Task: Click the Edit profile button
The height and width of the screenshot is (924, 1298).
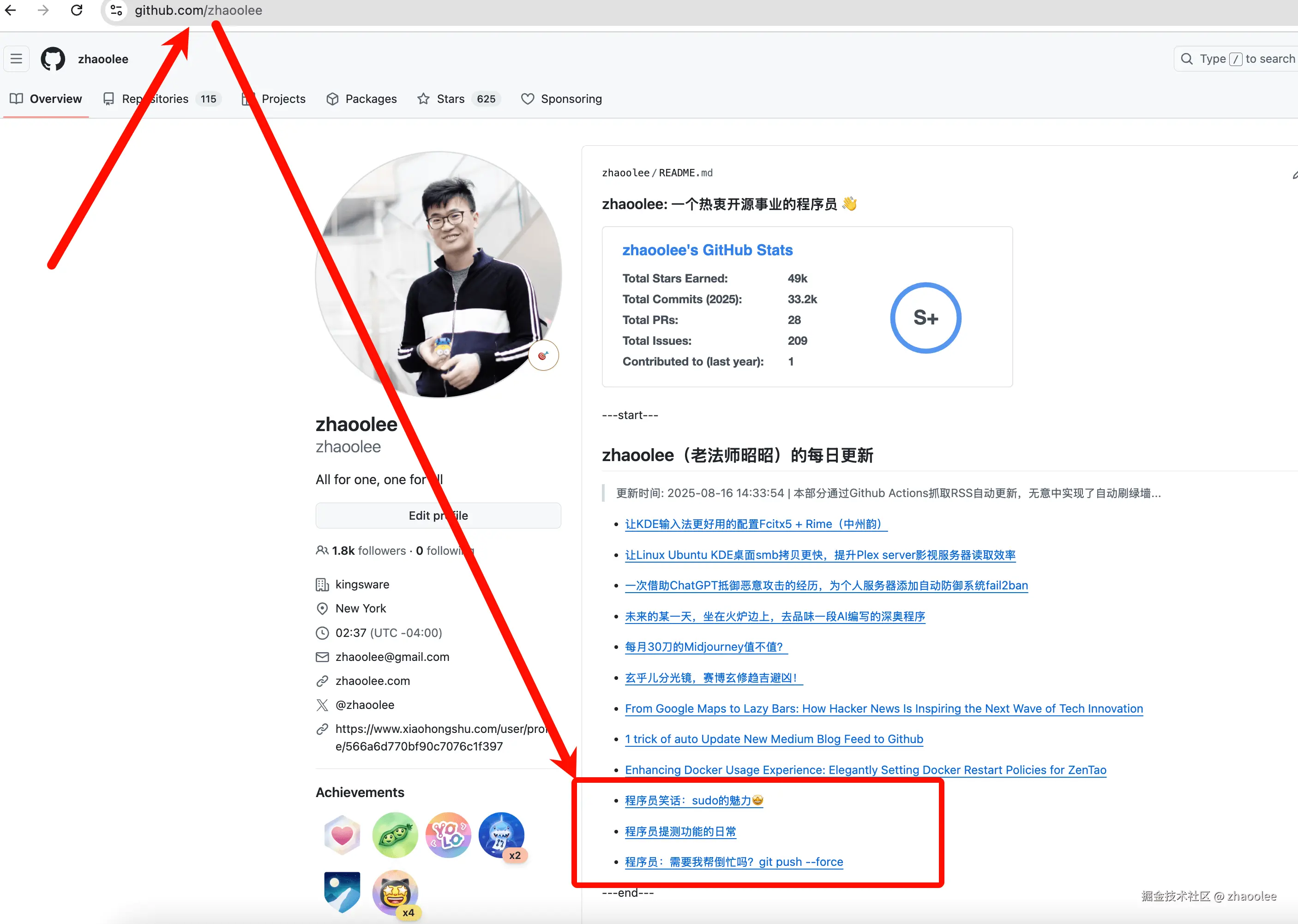Action: 438,516
